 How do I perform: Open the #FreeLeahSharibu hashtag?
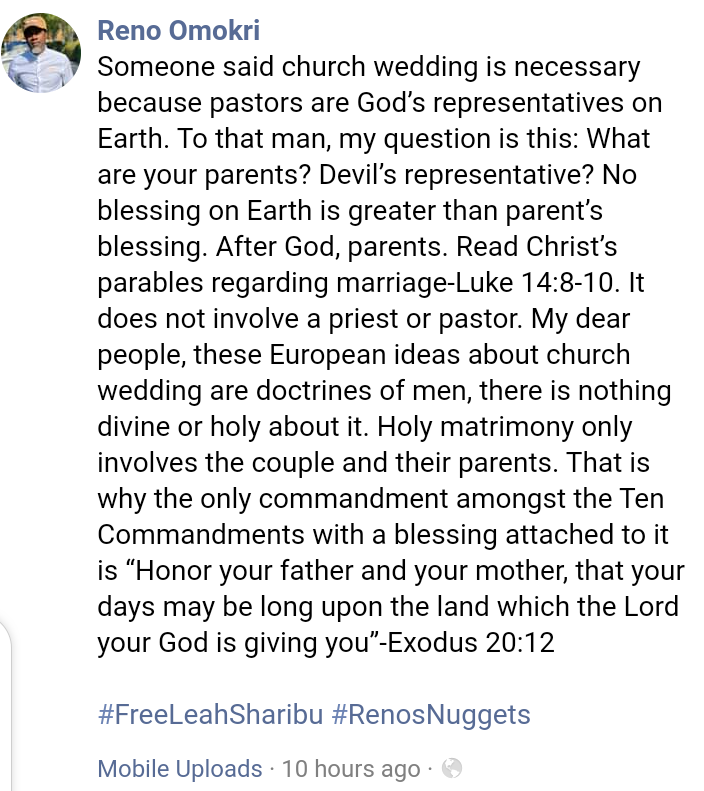[x=210, y=714]
